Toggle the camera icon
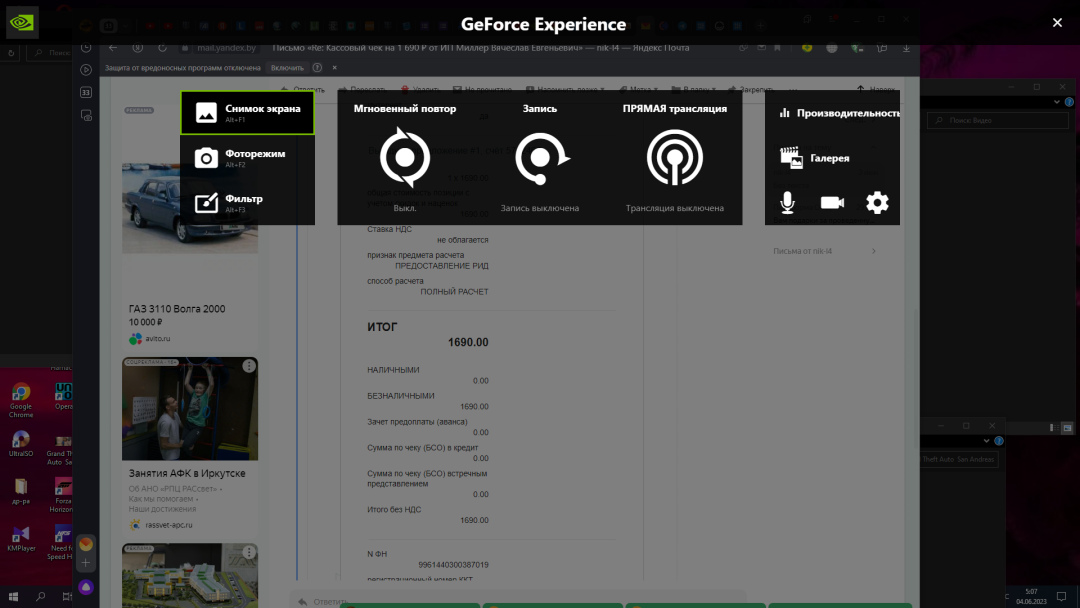Image resolution: width=1080 pixels, height=608 pixels. pos(832,202)
